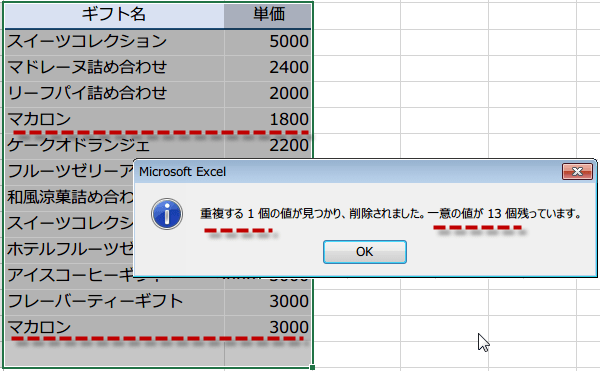Screen dimensions: 600x371
Task: Click the dialog message about duplicate values
Action: click(x=391, y=213)
